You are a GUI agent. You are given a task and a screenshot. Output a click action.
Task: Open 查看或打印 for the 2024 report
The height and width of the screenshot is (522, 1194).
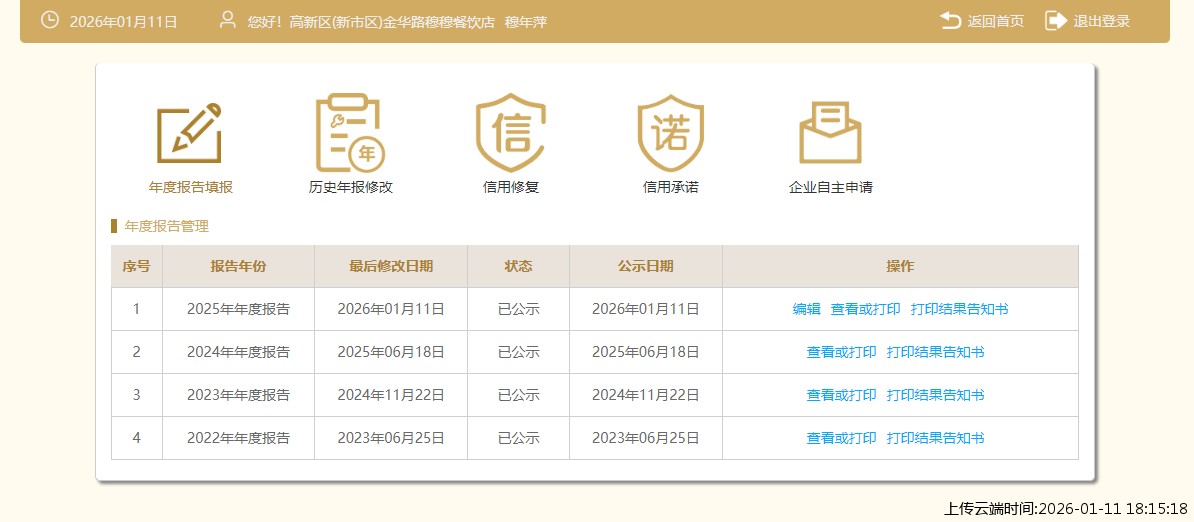841,352
